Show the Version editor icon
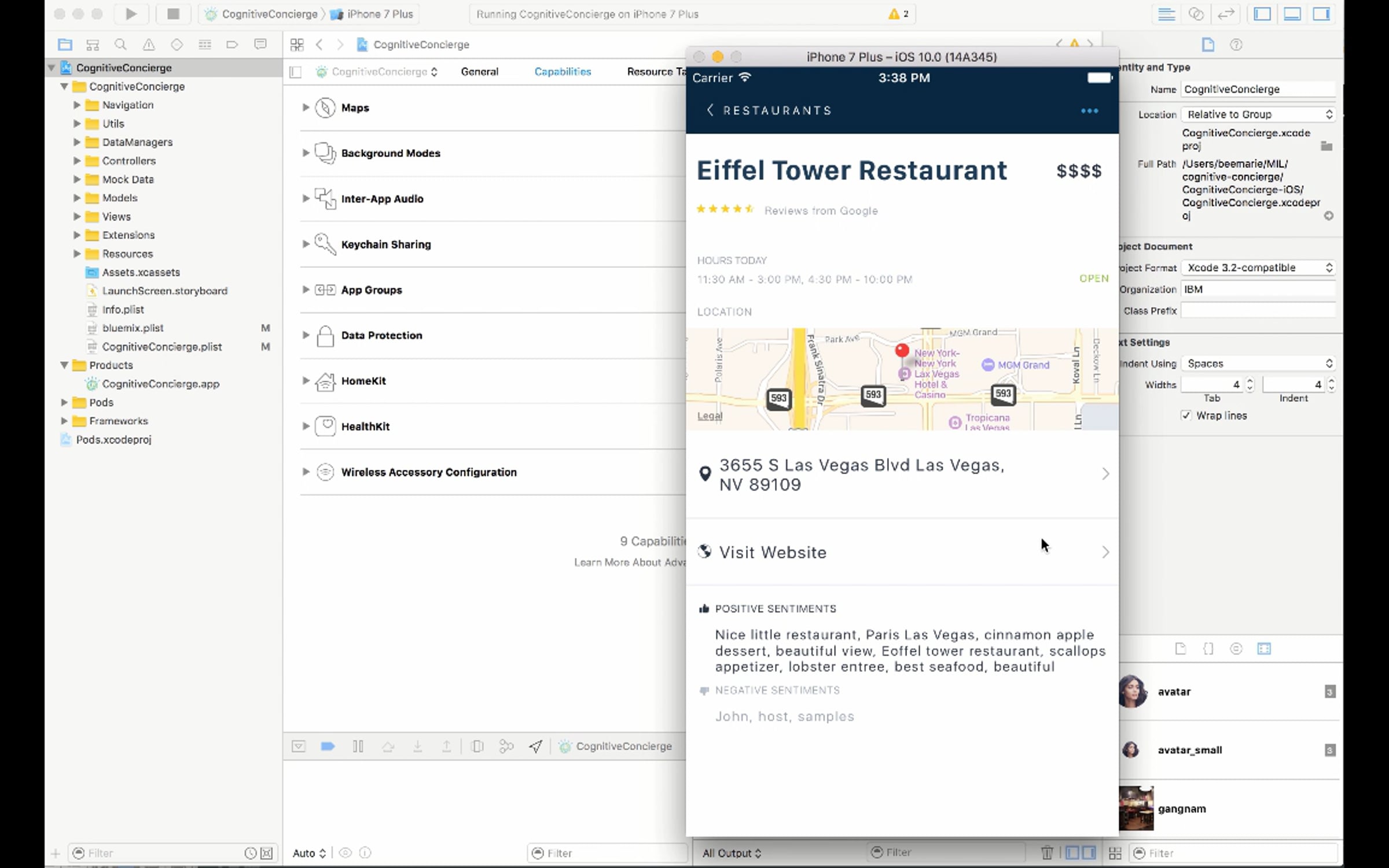1389x868 pixels. tap(1226, 14)
